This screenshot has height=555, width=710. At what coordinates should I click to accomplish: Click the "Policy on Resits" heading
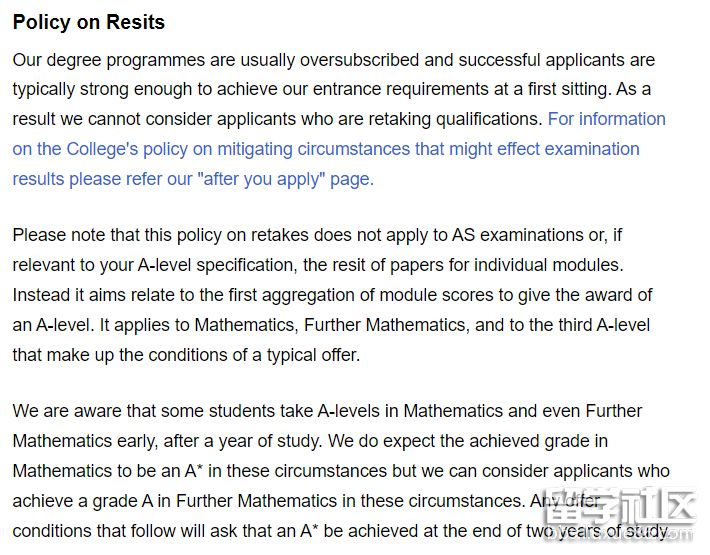pyautogui.click(x=89, y=22)
